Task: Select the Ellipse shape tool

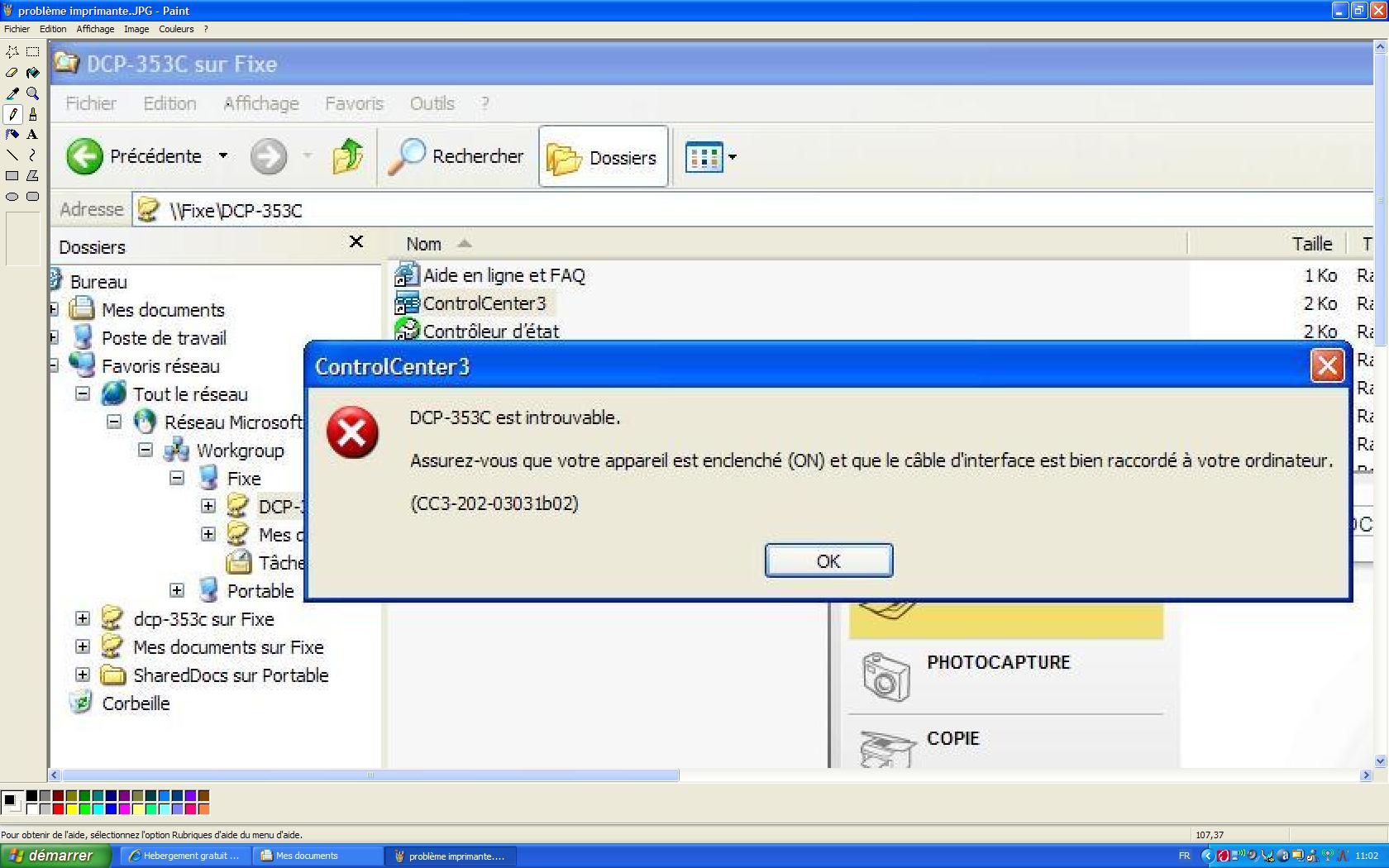Action: click(12, 197)
